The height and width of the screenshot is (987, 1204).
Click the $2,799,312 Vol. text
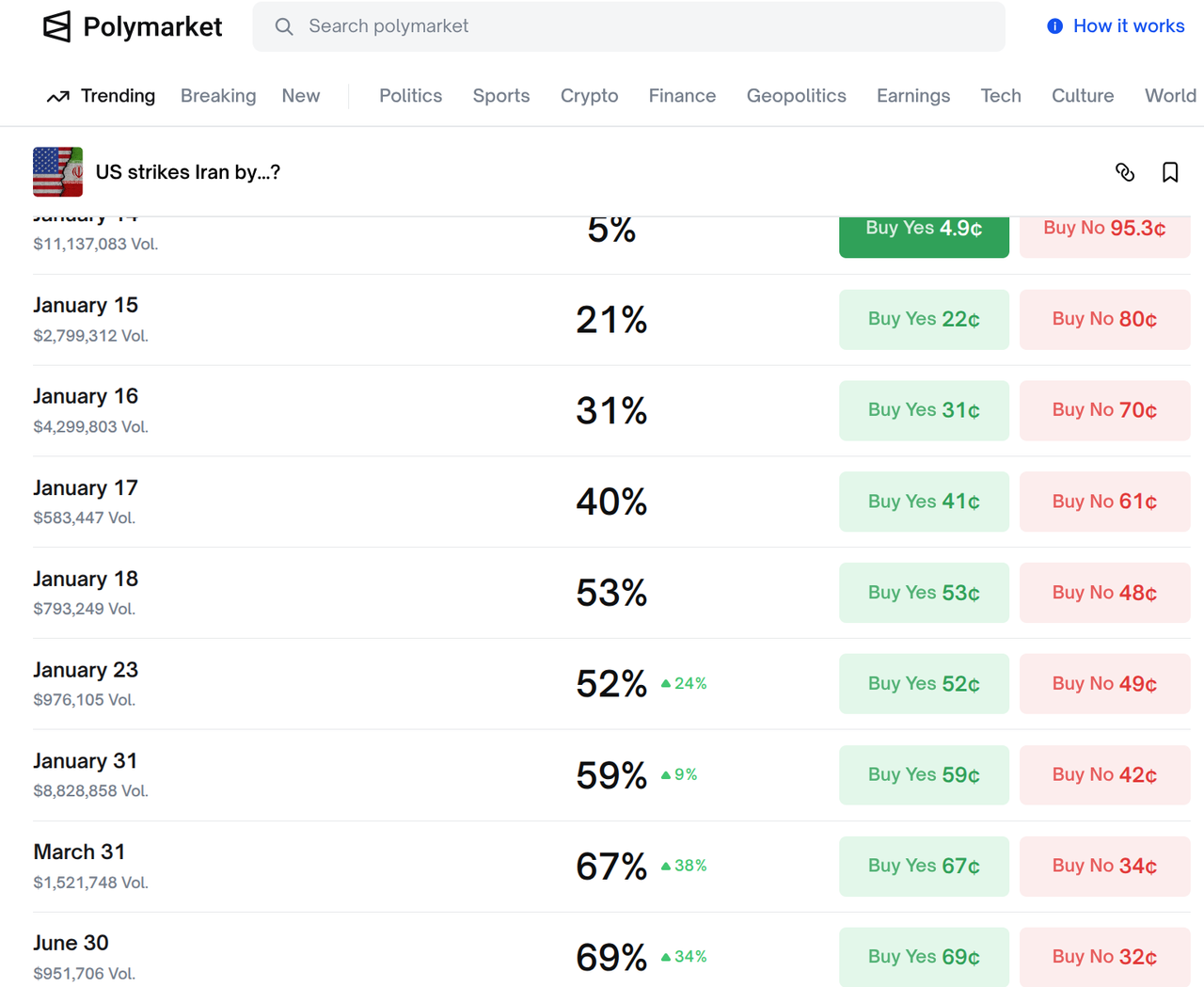[x=90, y=336]
